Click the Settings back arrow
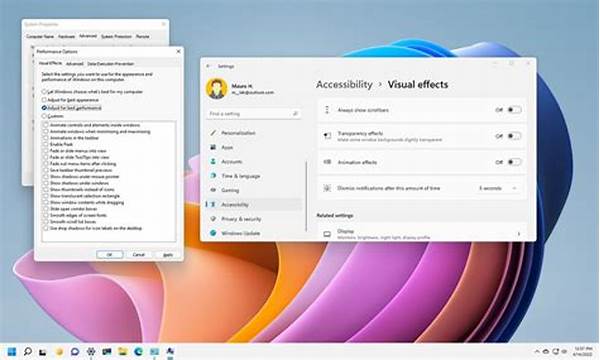This screenshot has width=600, height=360. [209, 66]
